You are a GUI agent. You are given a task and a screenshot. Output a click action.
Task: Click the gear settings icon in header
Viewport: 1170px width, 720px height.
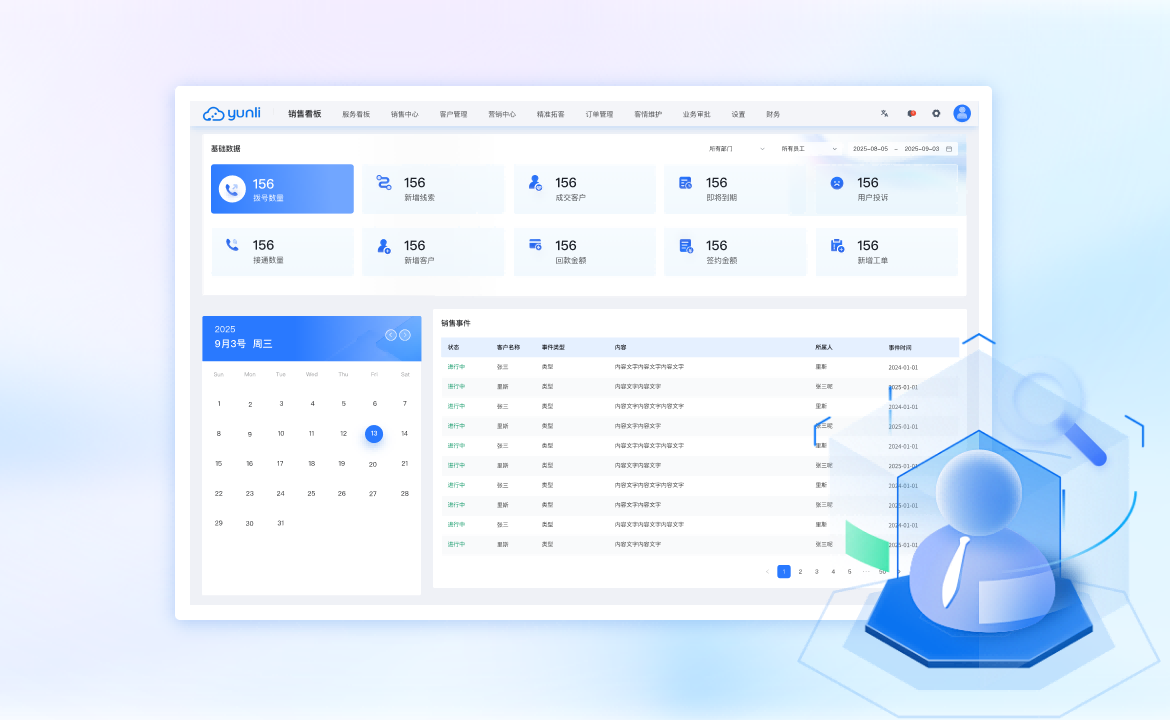click(936, 114)
